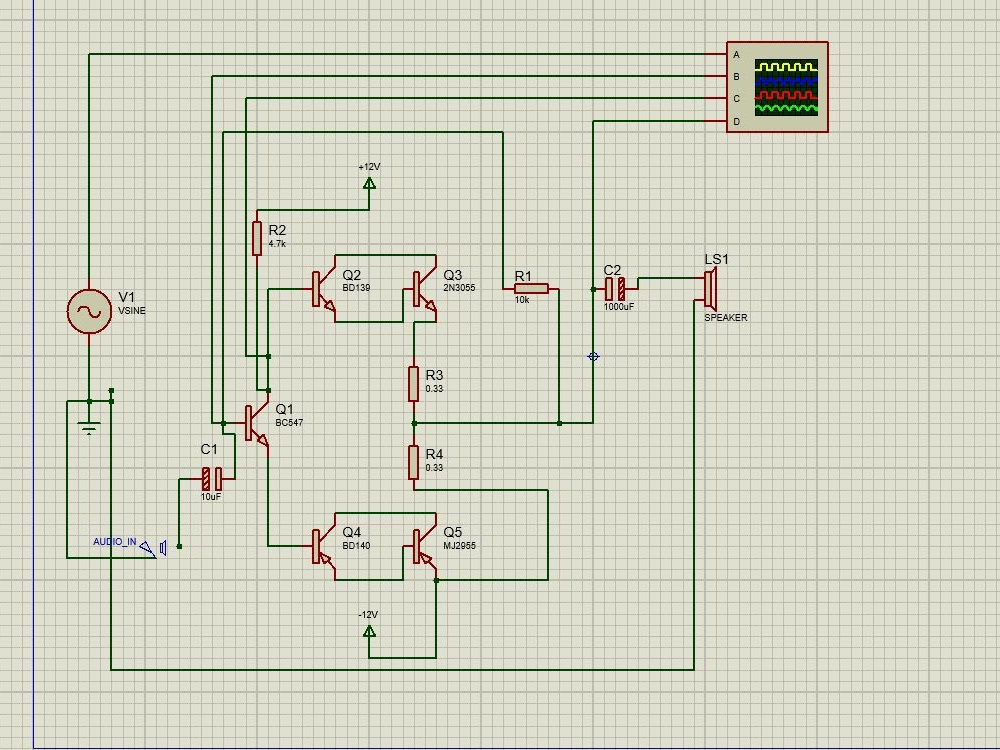The width and height of the screenshot is (1000, 750).
Task: Click the AUDIO_IN label text
Action: pos(115,541)
